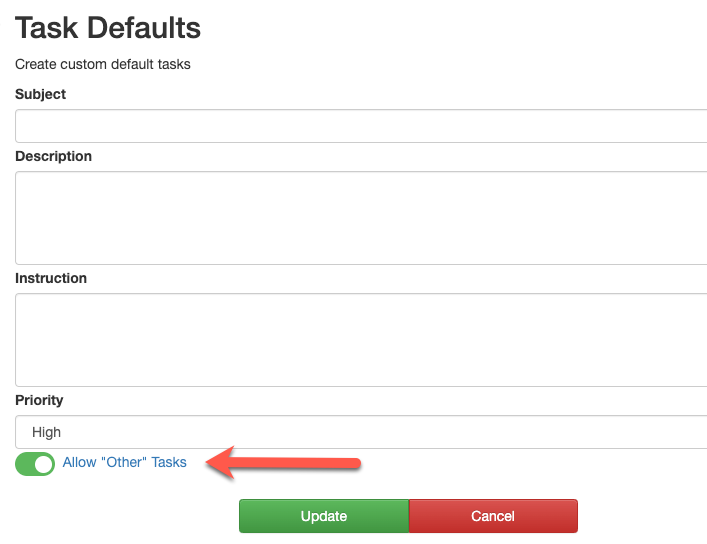Viewport: 707px width, 544px height.
Task: Click the Task Defaults heading
Action: click(108, 28)
